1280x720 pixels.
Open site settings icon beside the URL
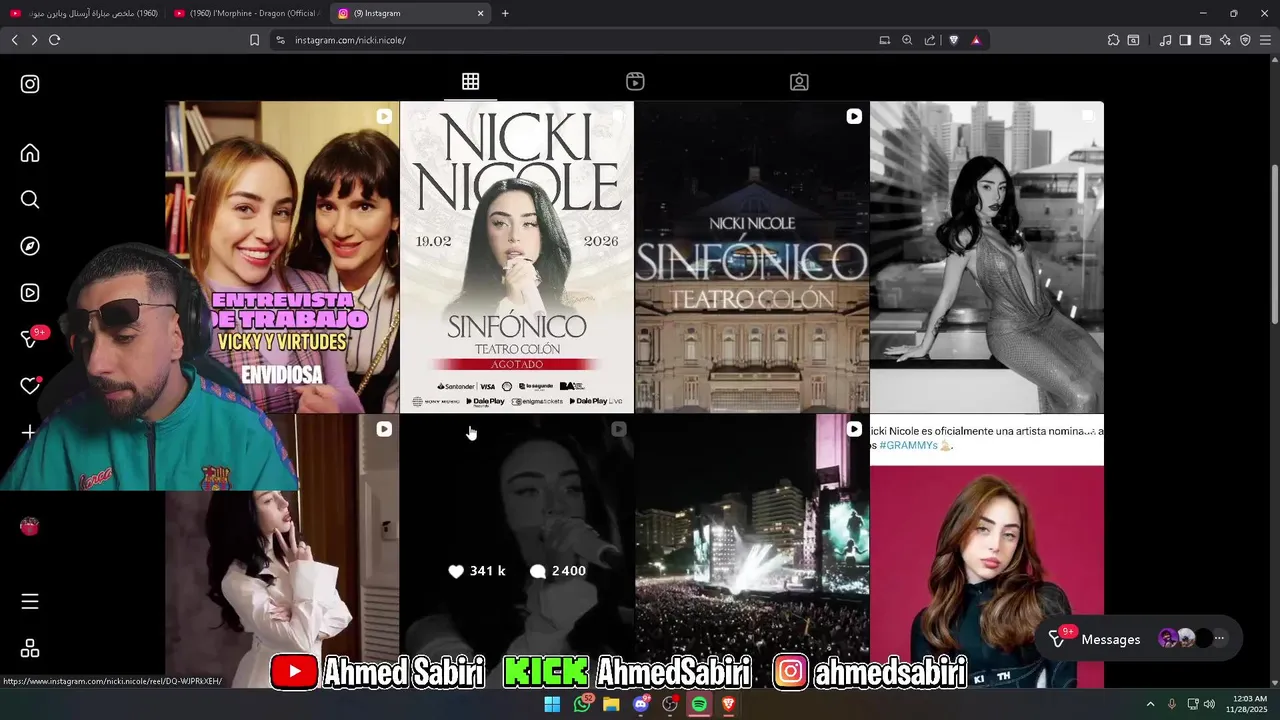click(x=280, y=40)
